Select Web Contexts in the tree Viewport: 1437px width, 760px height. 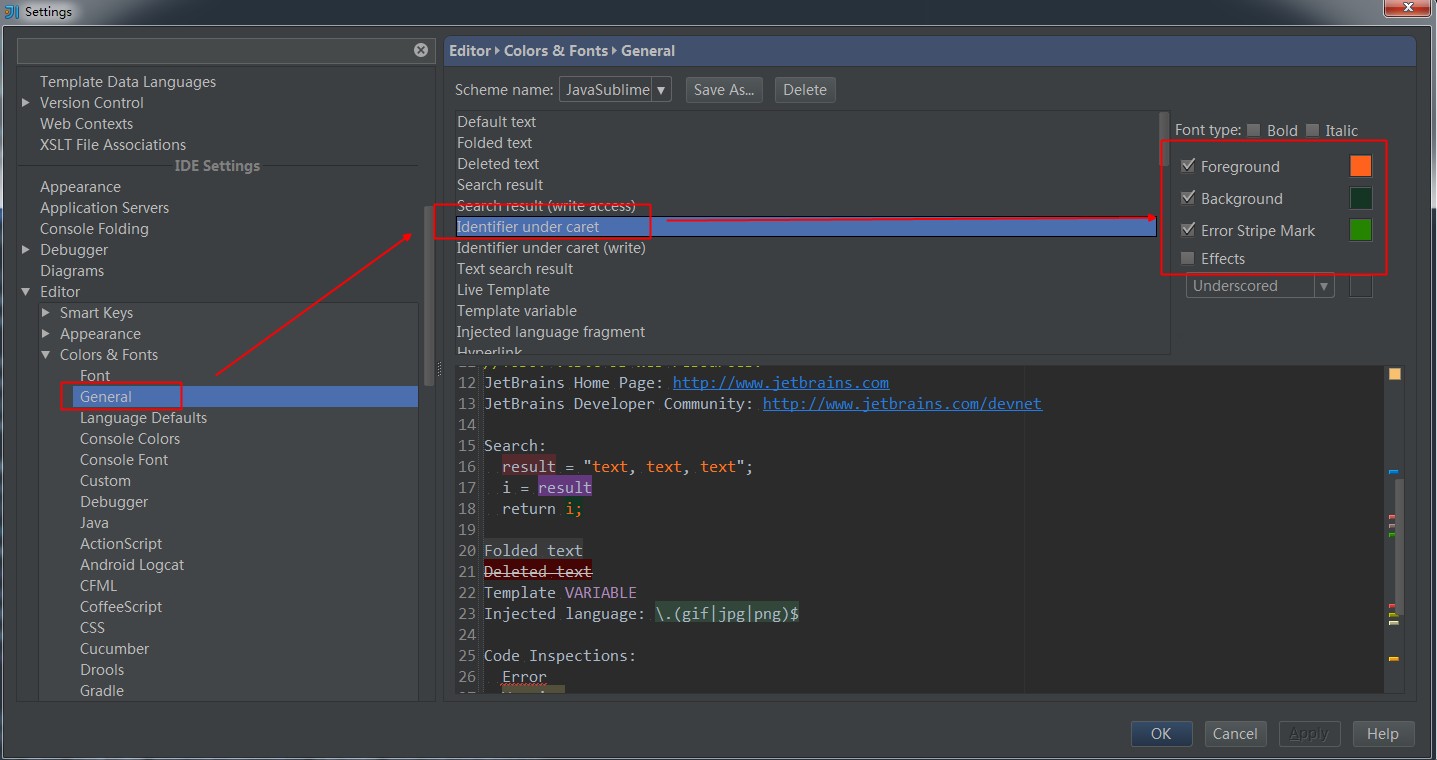[x=86, y=123]
